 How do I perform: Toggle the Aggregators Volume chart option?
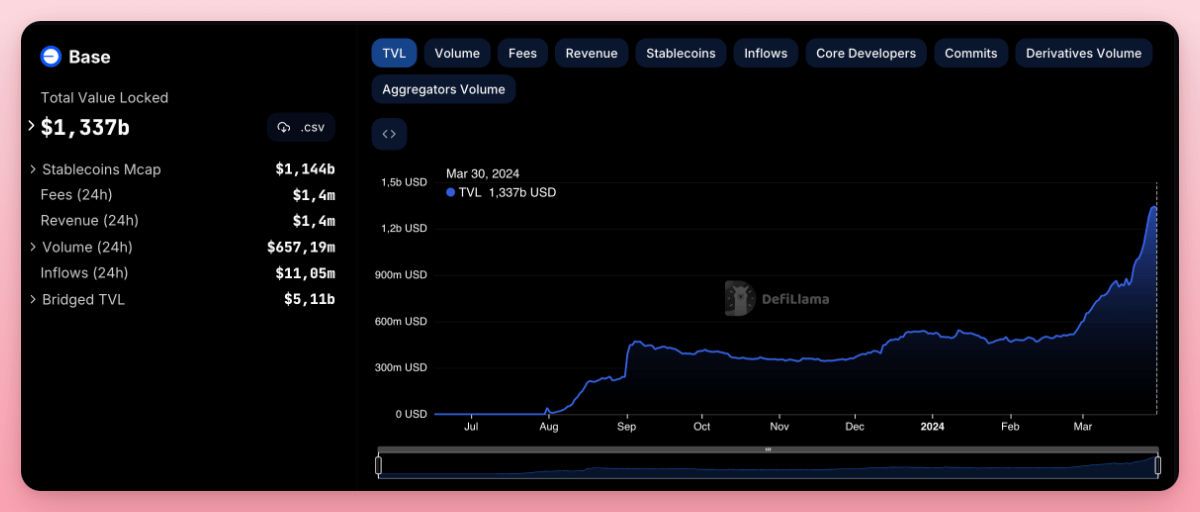[444, 89]
